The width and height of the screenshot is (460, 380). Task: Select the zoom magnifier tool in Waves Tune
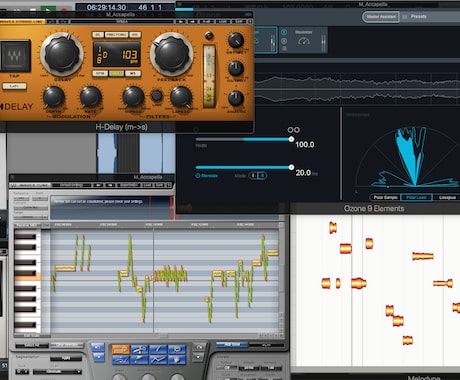pyautogui.click(x=177, y=349)
